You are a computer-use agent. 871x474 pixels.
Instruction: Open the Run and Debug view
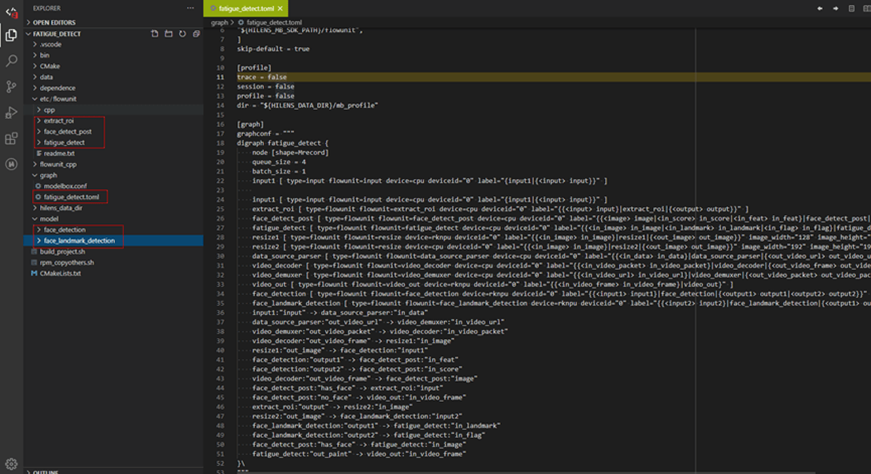click(11, 113)
